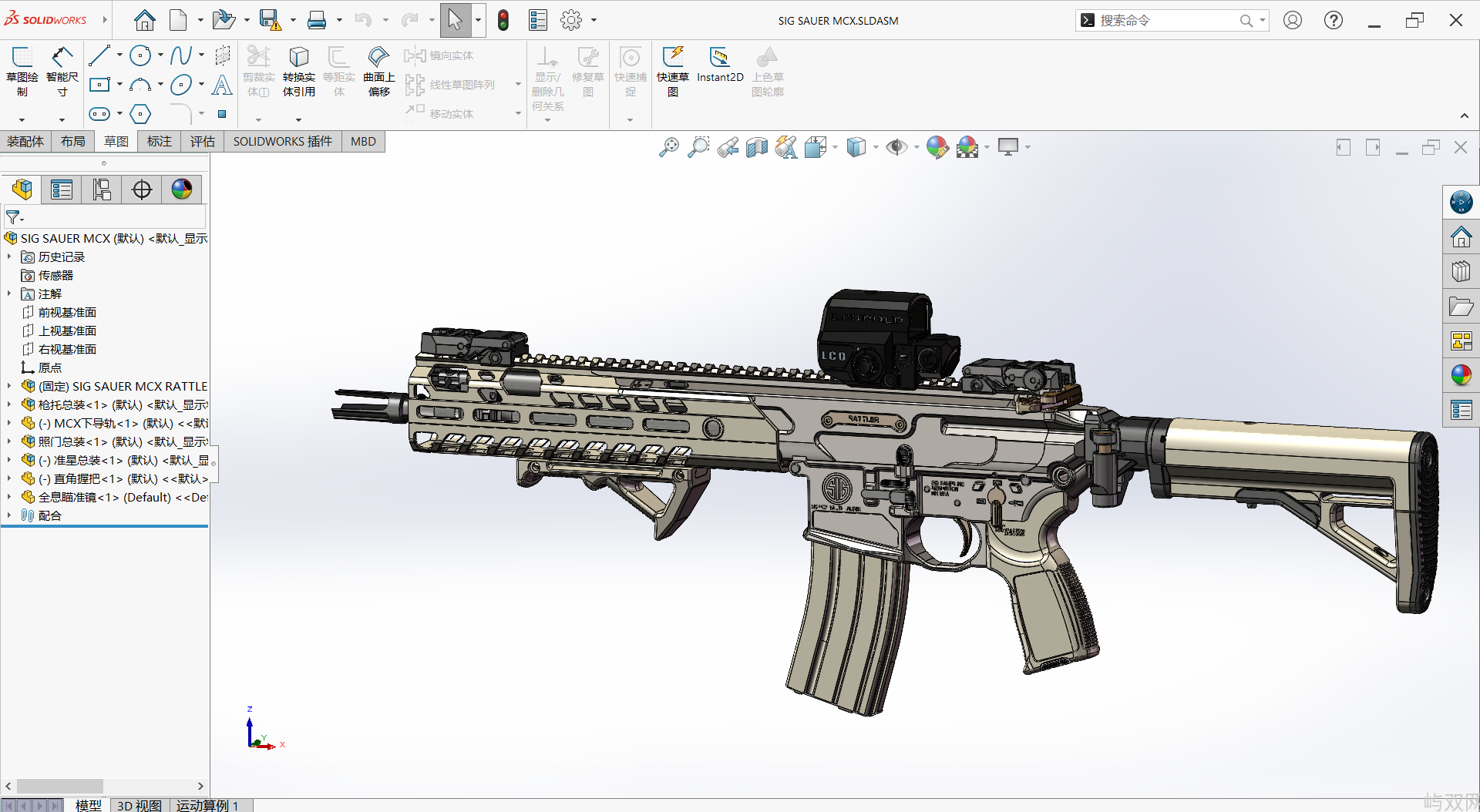1480x812 pixels.
Task: Switch to the 评估 ribbon tab
Action: point(202,142)
